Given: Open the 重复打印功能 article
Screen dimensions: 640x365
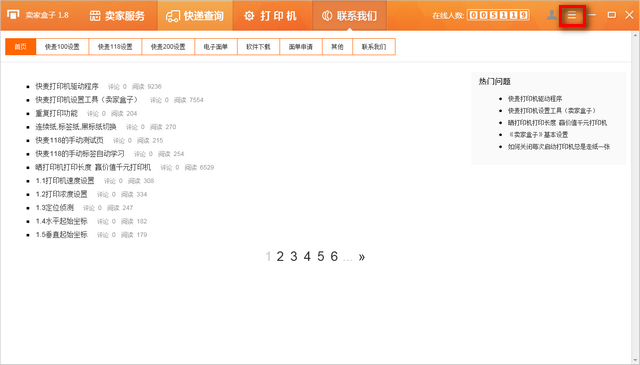Looking at the screenshot, I should tap(56, 113).
